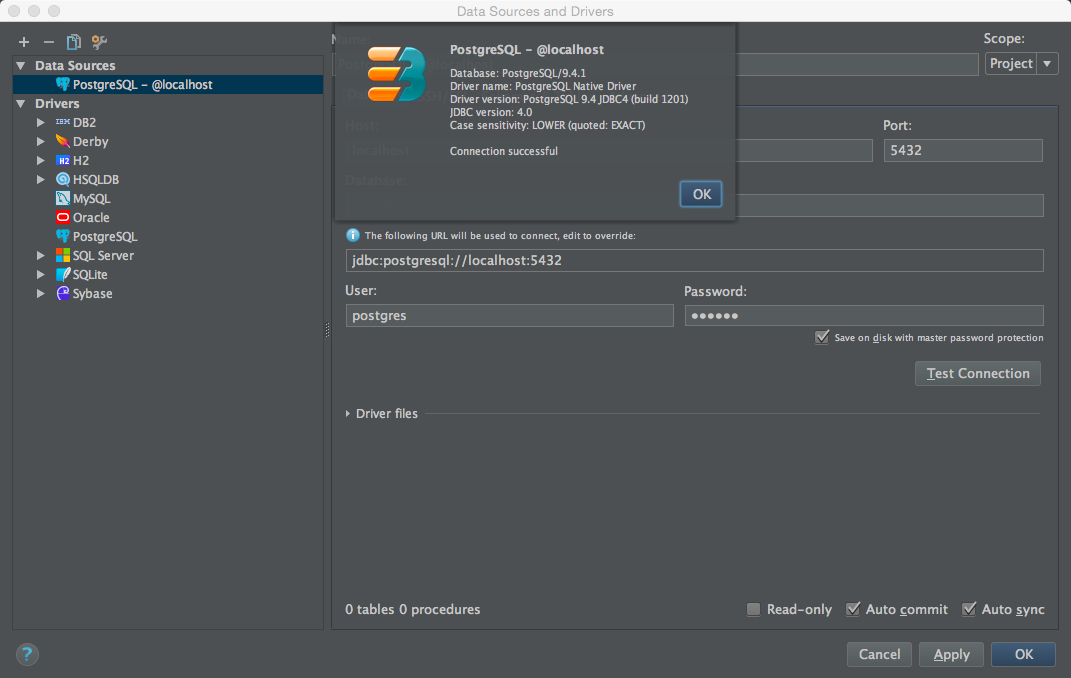This screenshot has width=1071, height=678.
Task: Select the MySQL driver row label
Action: coord(92,199)
